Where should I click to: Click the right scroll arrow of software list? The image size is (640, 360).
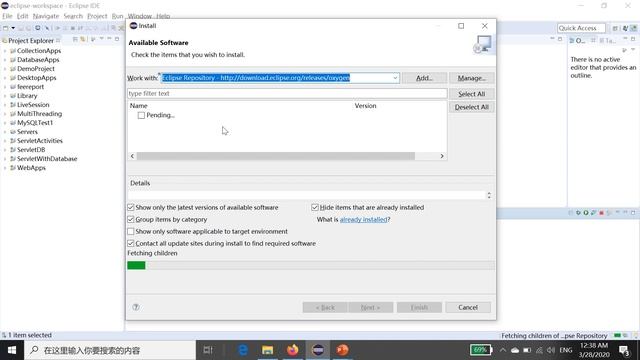pos(442,156)
